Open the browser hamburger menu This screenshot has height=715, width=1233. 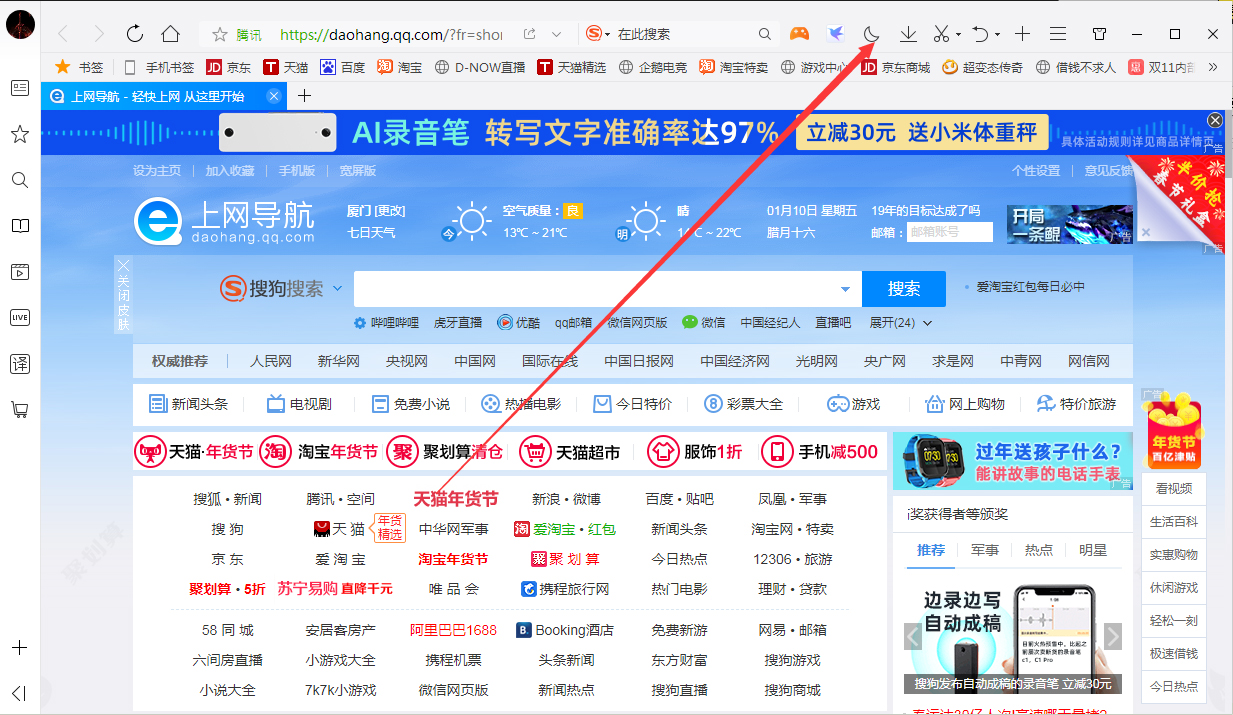point(1058,33)
